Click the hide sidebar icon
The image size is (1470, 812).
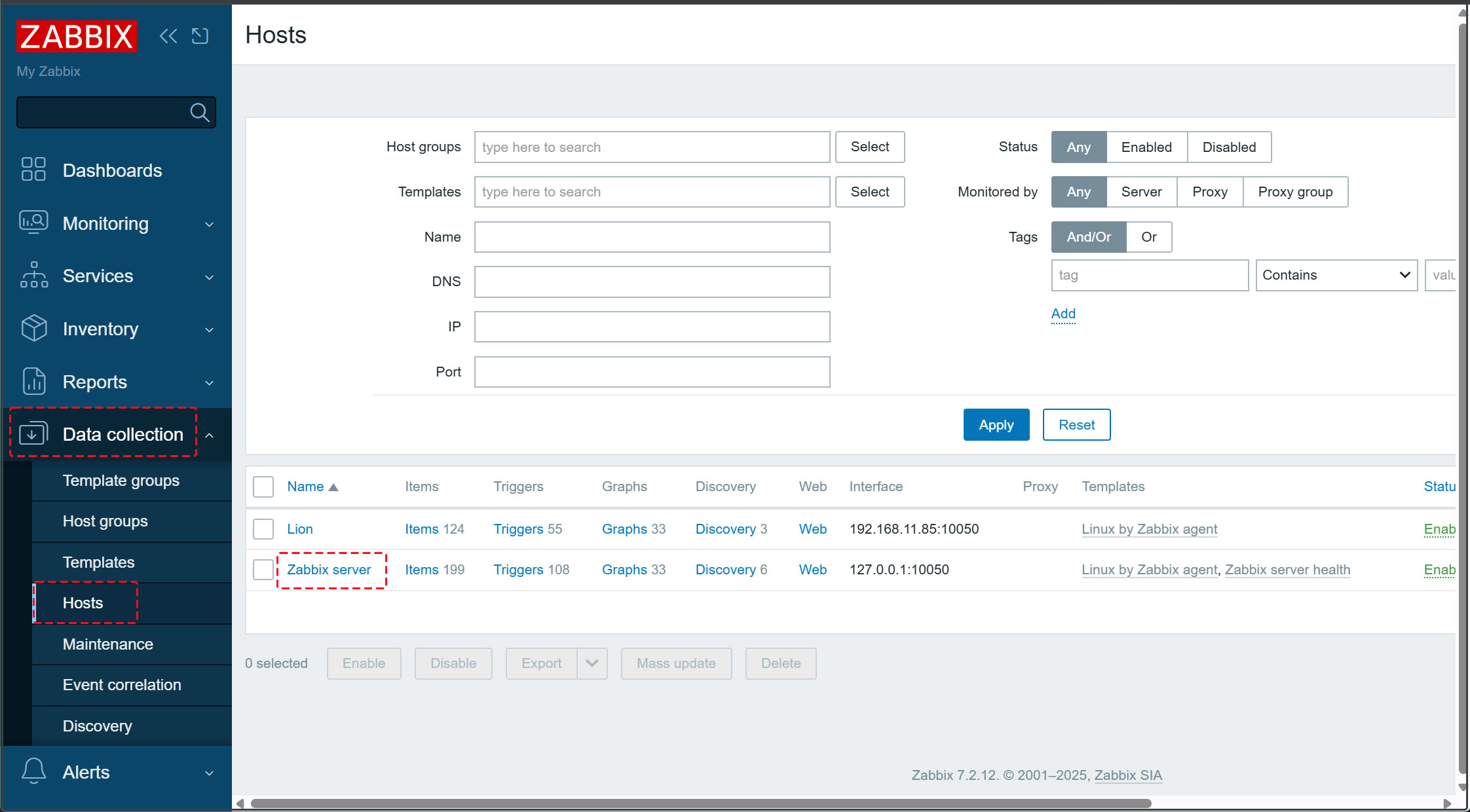click(x=200, y=36)
